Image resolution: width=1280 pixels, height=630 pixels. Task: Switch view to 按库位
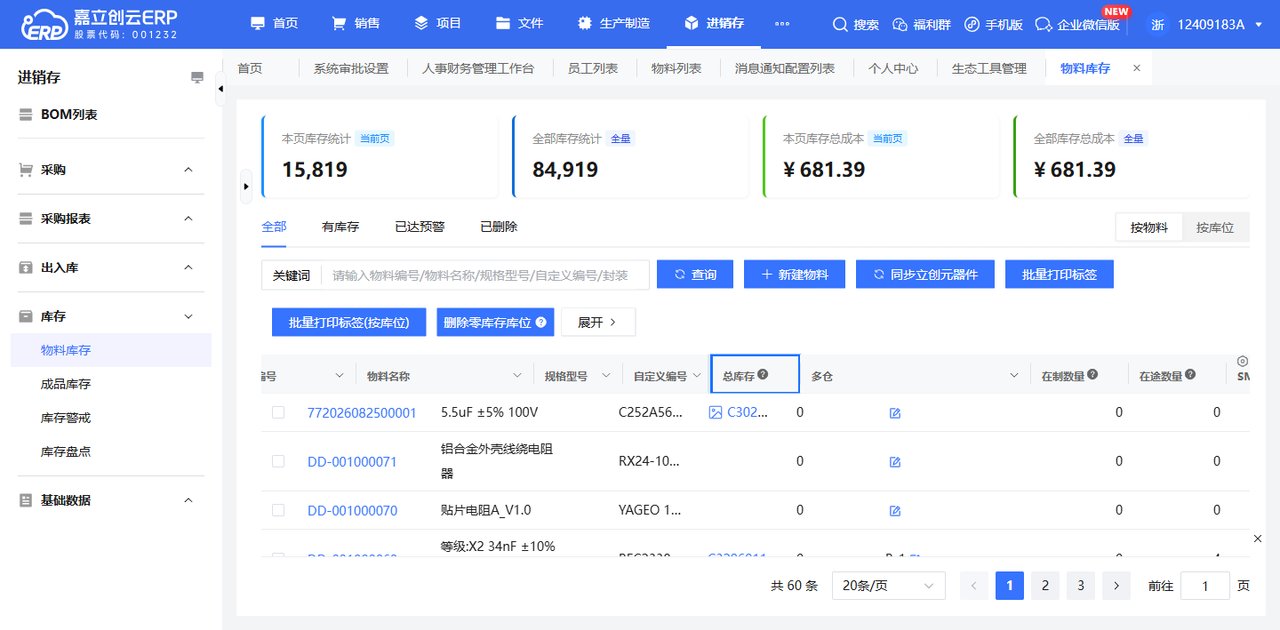pyautogui.click(x=1215, y=227)
